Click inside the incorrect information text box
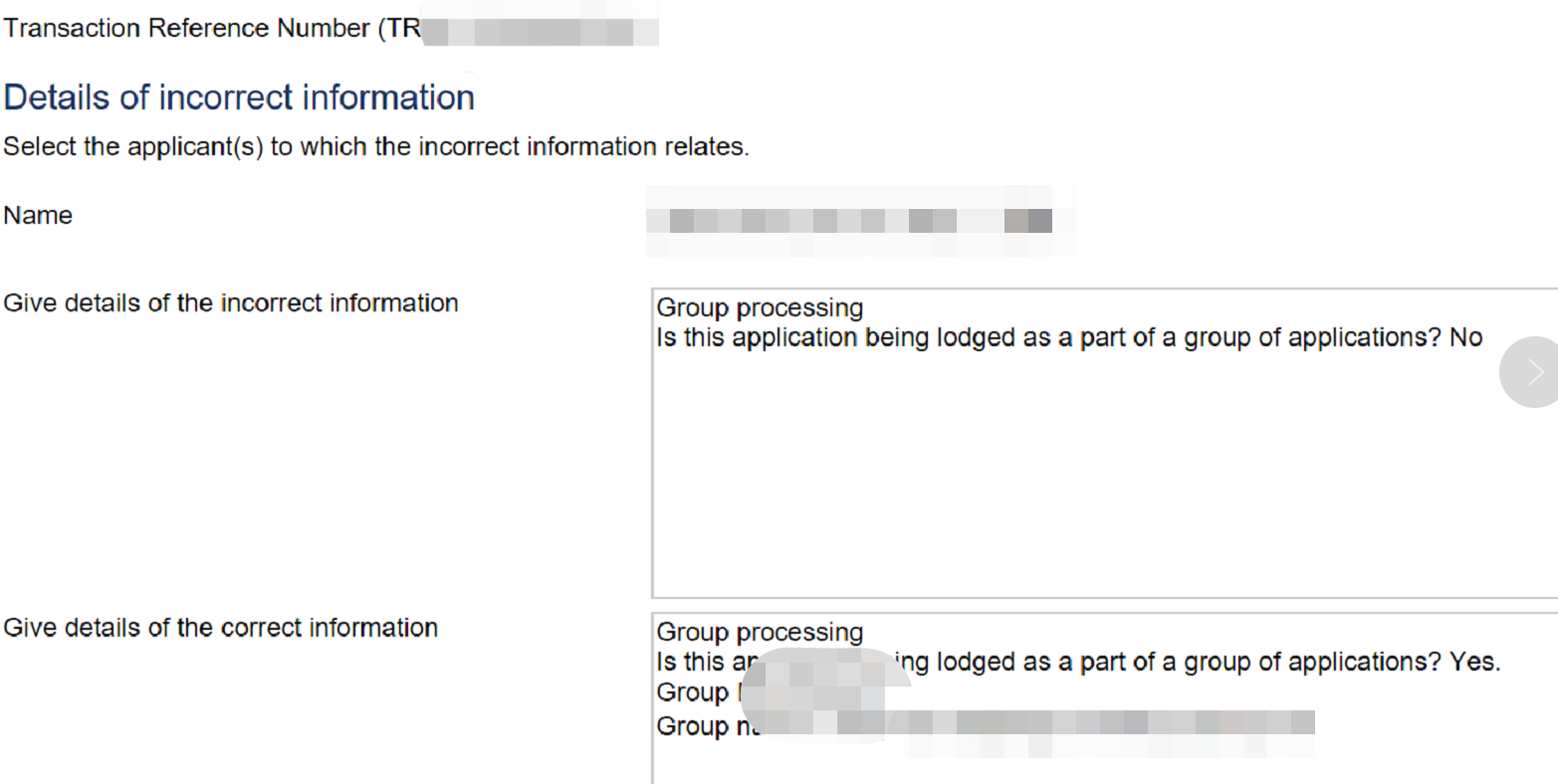The height and width of the screenshot is (784, 1558). (1095, 468)
